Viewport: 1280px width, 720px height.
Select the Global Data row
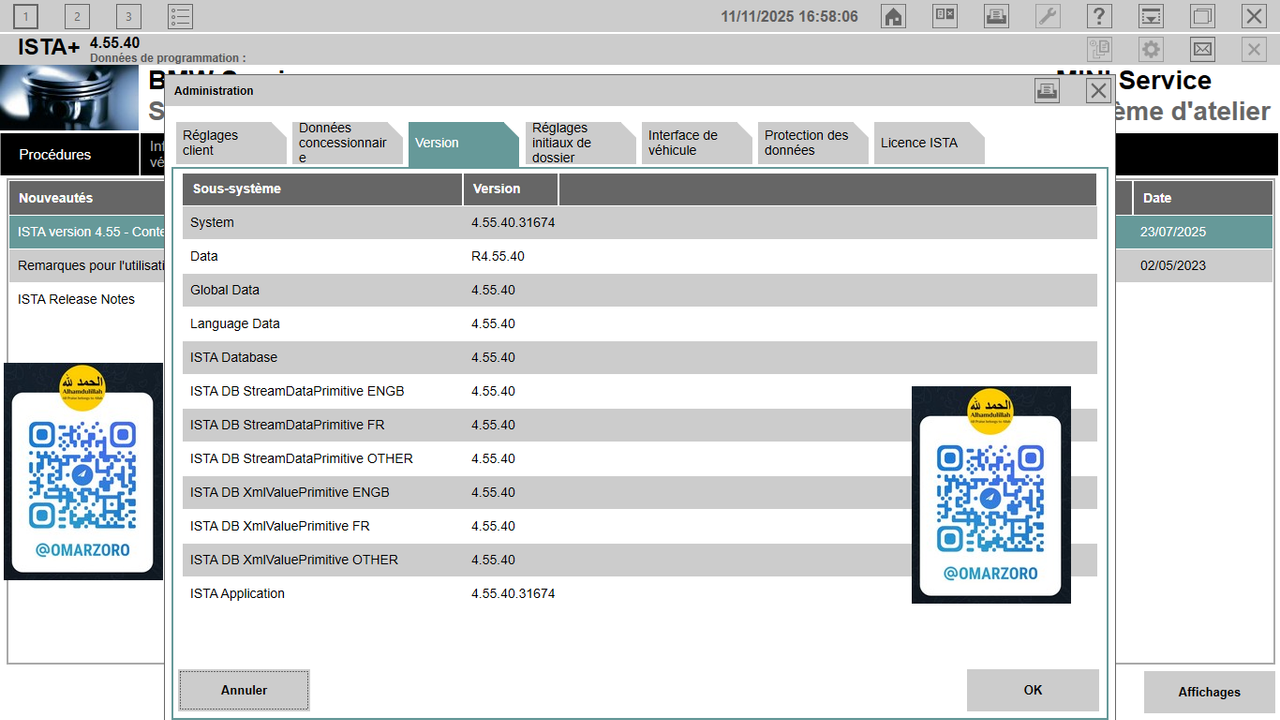(x=640, y=290)
